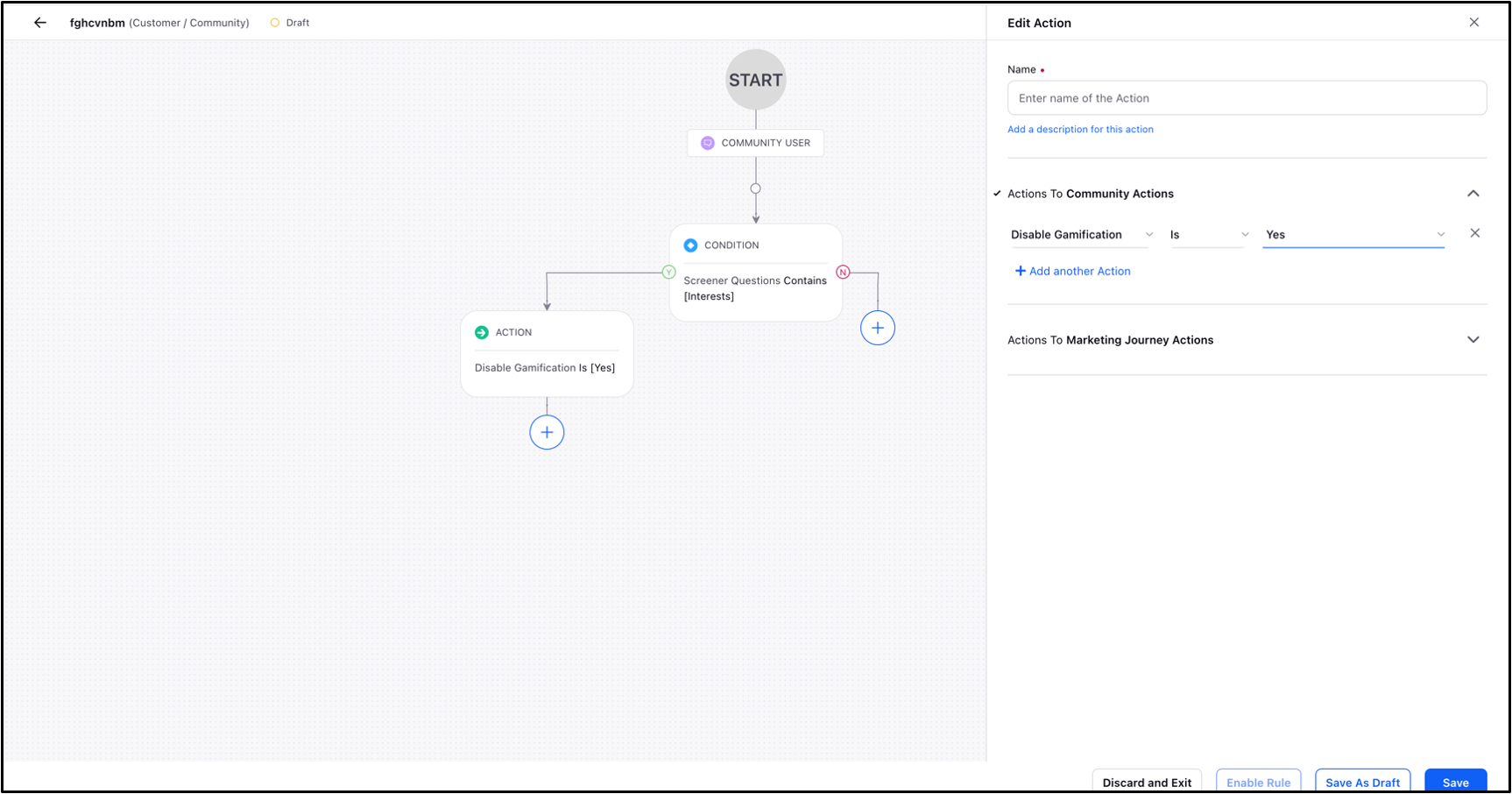Select the Disable Gamification action card
Image resolution: width=1512 pixels, height=794 pixels.
[547, 354]
